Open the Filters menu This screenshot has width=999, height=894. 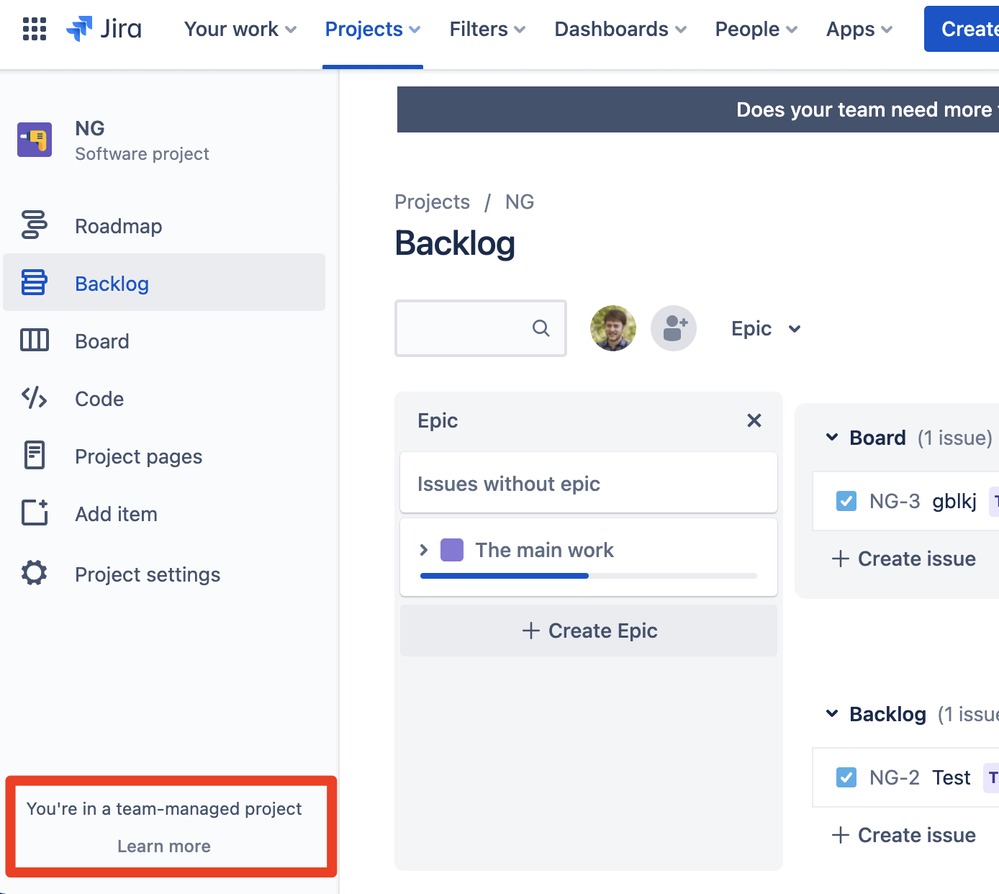pyautogui.click(x=487, y=29)
